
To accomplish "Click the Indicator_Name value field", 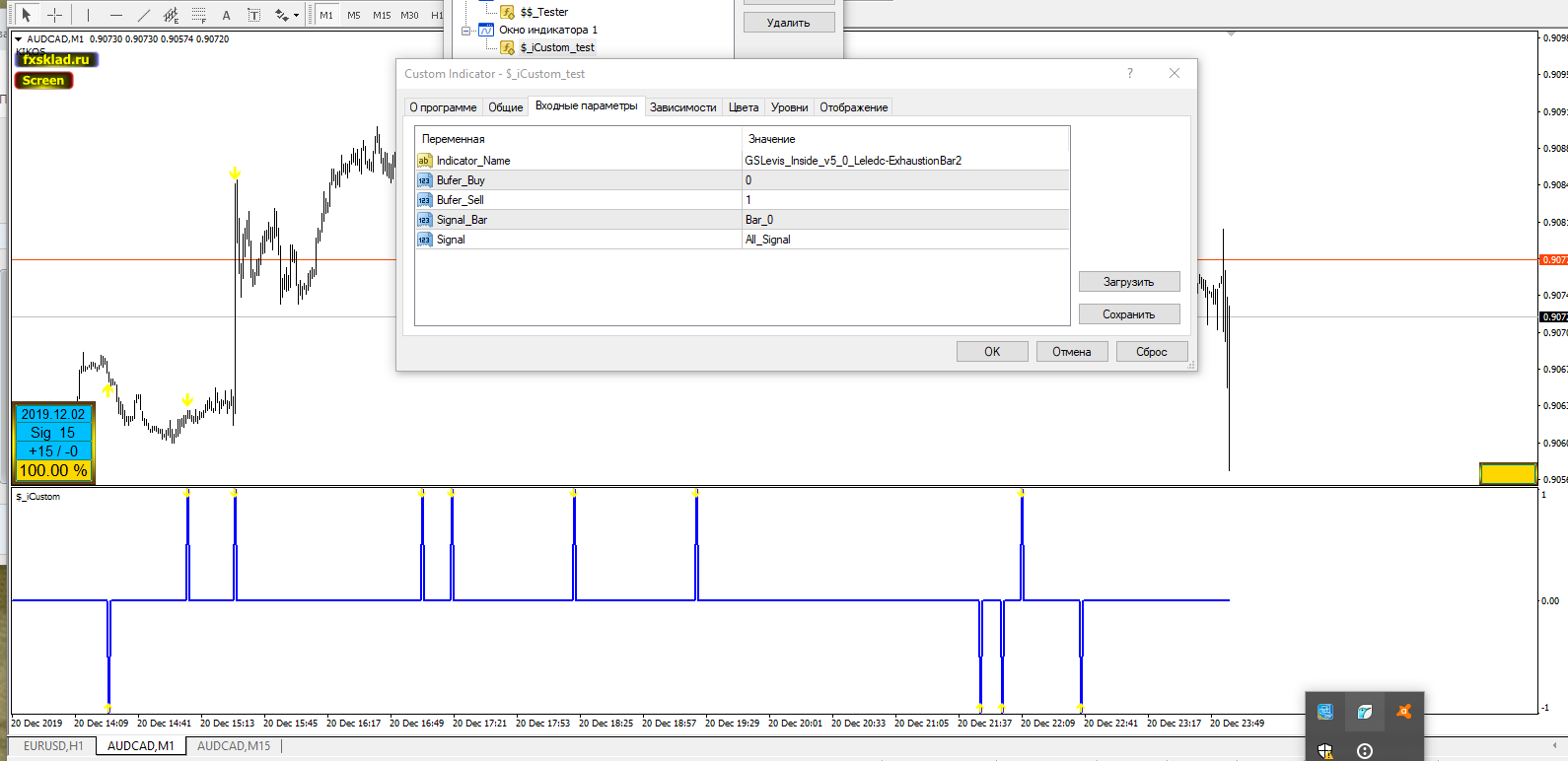I will tap(905, 161).
